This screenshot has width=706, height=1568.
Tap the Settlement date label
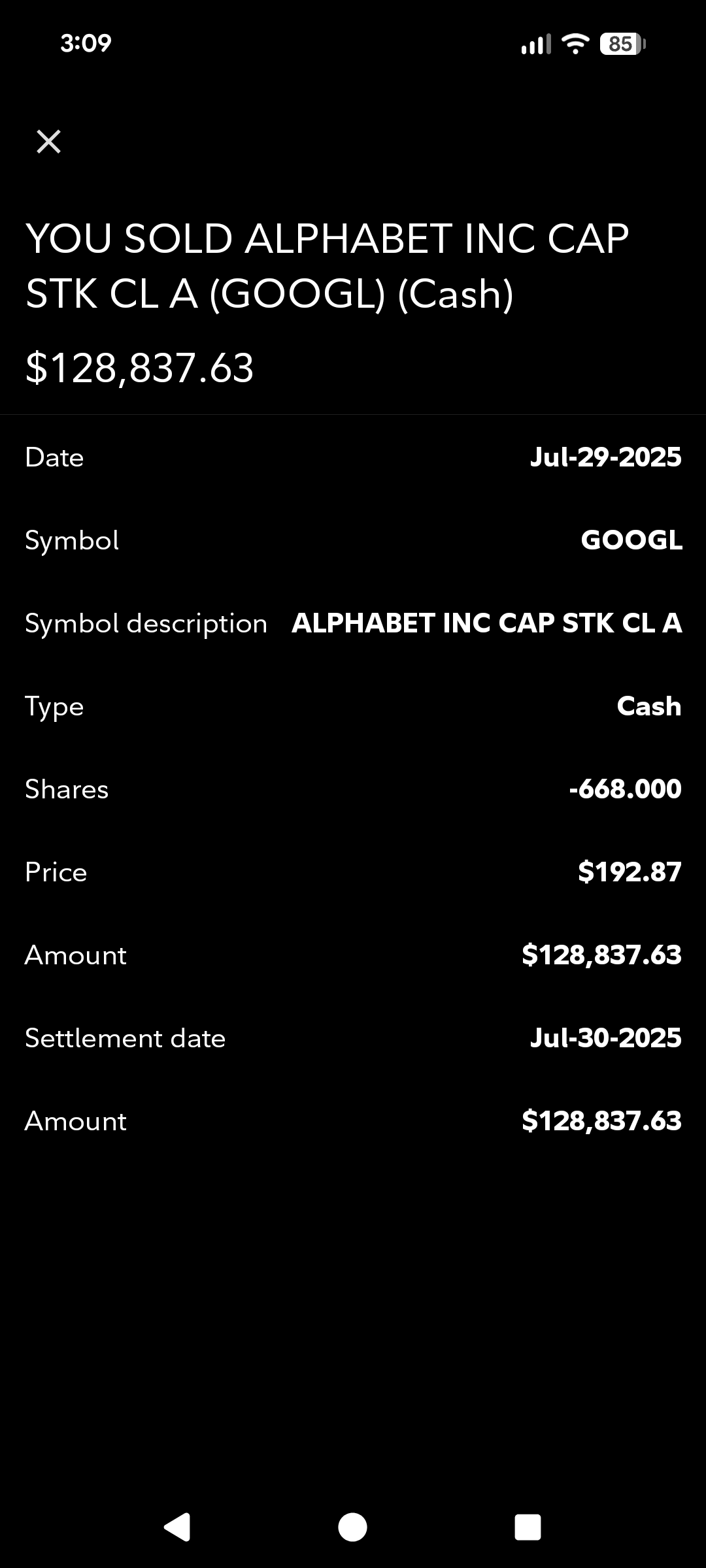coord(125,1038)
